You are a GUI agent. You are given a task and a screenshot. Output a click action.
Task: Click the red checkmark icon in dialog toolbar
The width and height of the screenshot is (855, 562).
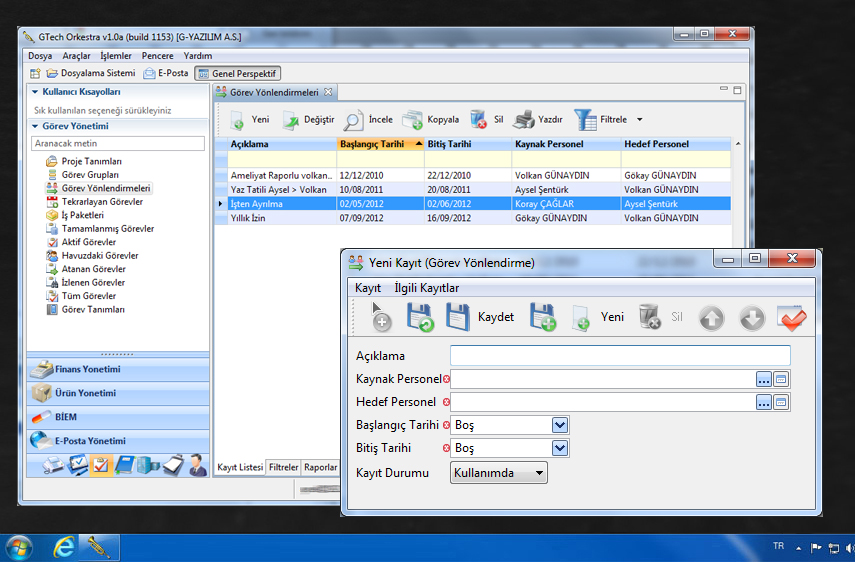tap(792, 318)
